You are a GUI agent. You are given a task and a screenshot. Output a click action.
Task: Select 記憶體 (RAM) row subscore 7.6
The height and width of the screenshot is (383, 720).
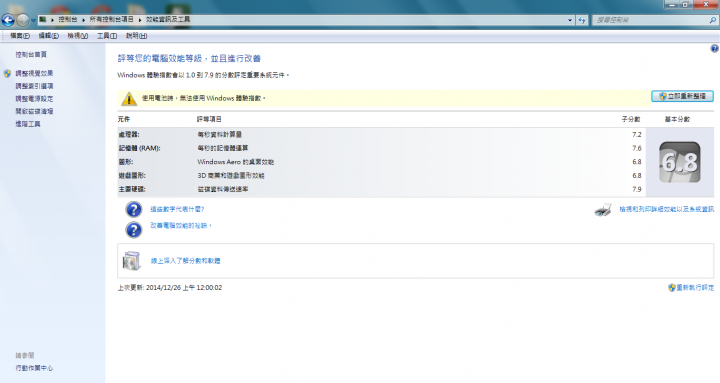(636, 148)
